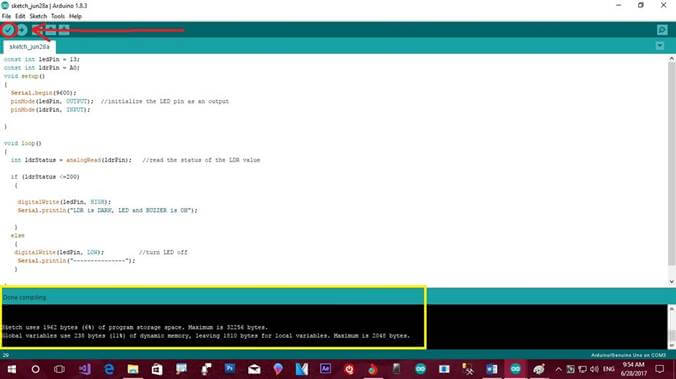Open the File menu
The image size is (676, 379).
6,16
